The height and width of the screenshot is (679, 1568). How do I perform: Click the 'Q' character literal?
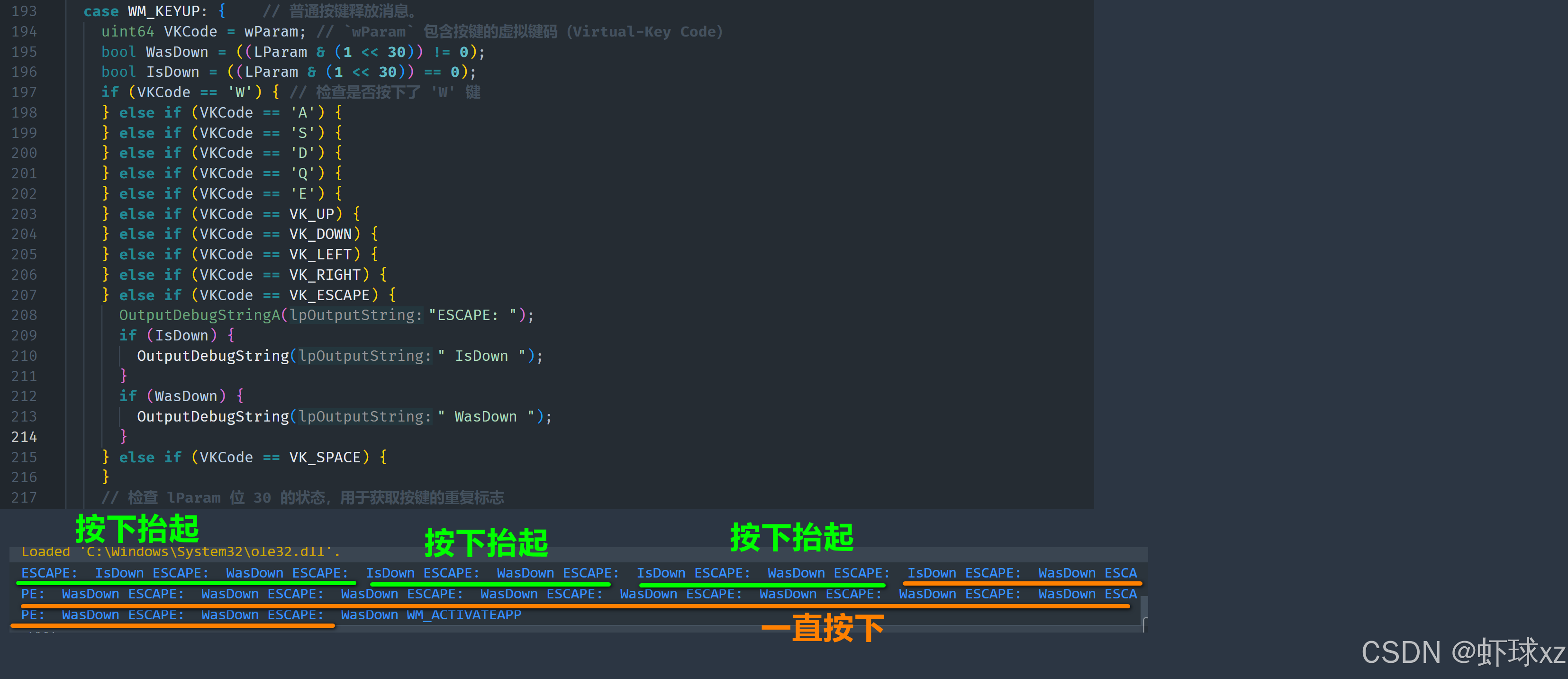[302, 174]
